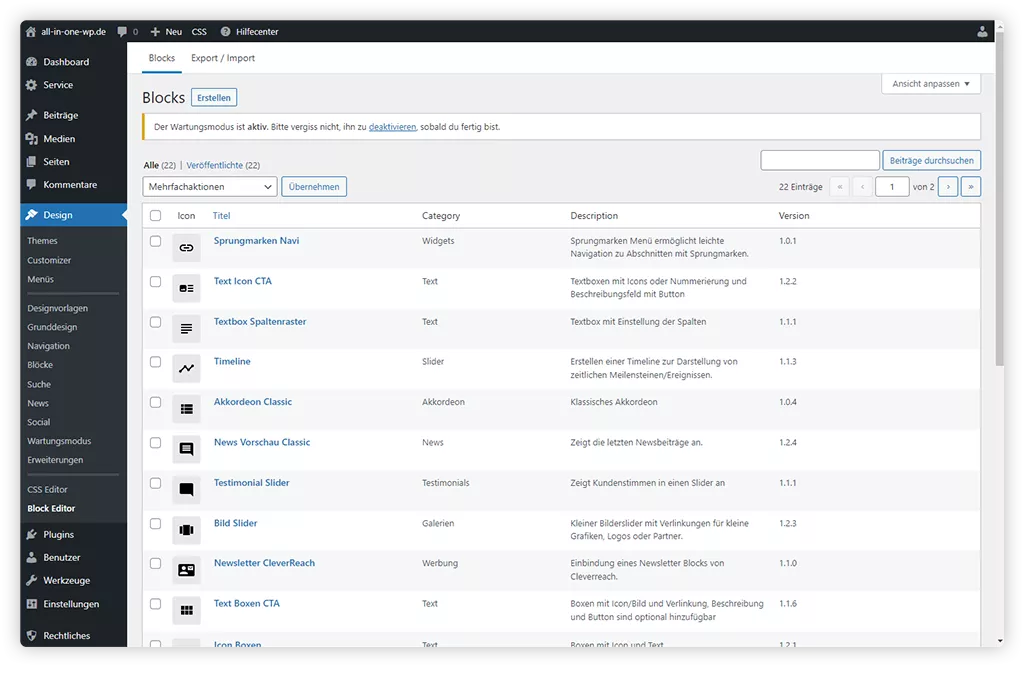This screenshot has width=1024, height=674.
Task: Click the Timeline block chart icon
Action: point(186,368)
